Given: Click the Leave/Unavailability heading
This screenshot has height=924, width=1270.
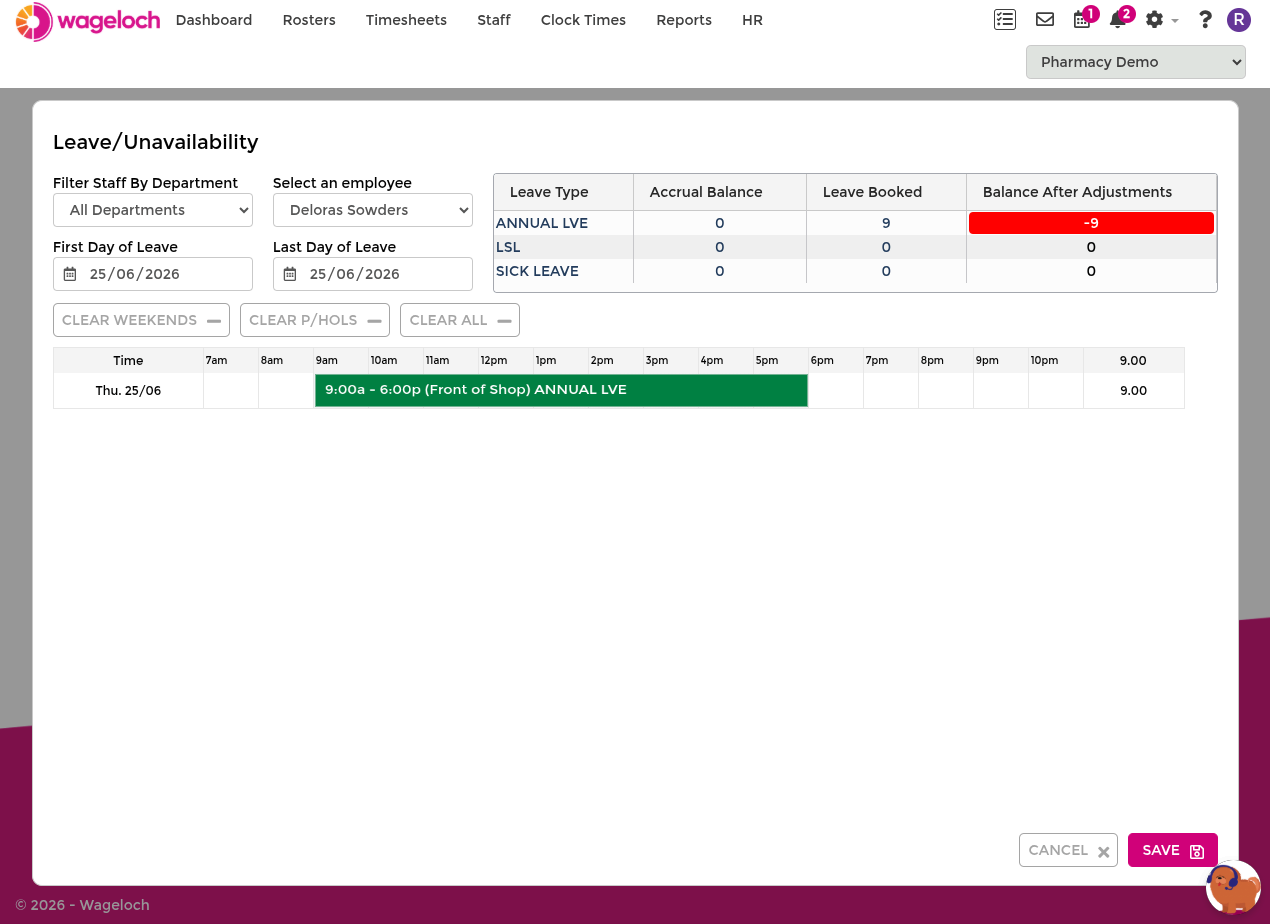Looking at the screenshot, I should tap(156, 142).
